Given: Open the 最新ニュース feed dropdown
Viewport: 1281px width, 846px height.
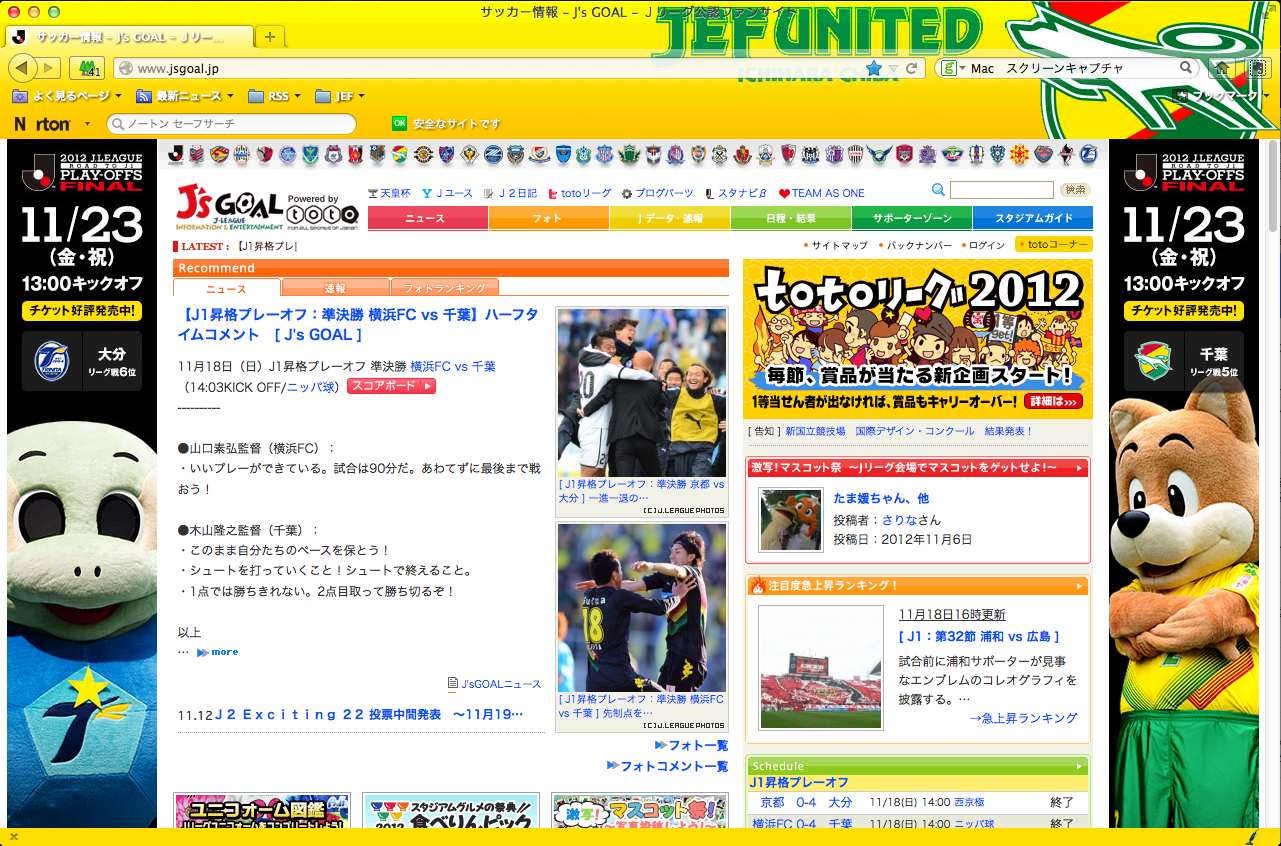Looking at the screenshot, I should [186, 96].
